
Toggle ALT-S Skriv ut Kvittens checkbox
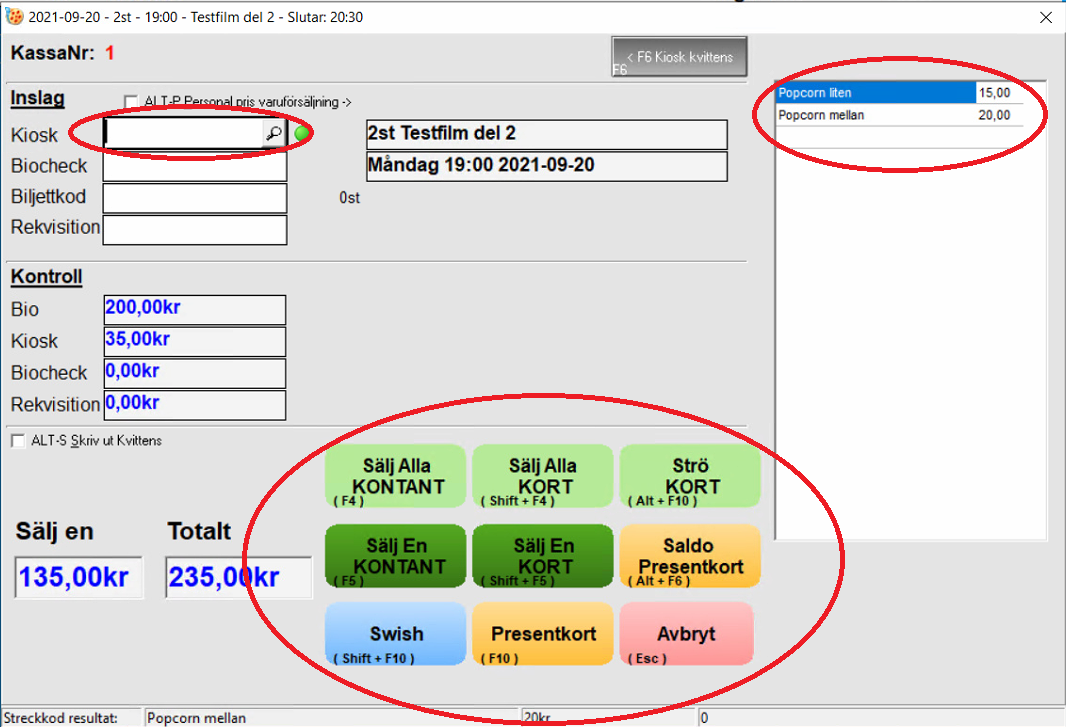tap(17, 441)
